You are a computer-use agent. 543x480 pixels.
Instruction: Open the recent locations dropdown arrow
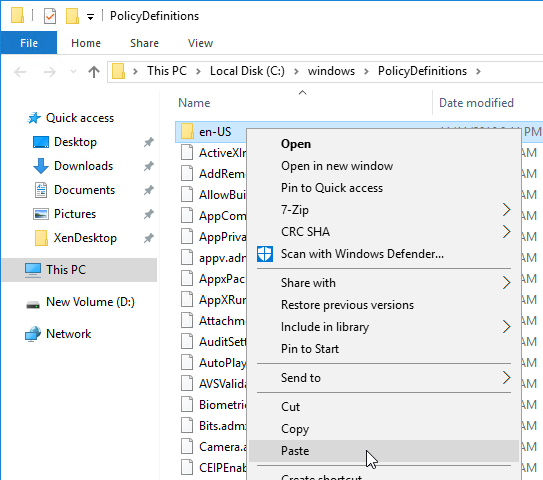73,72
